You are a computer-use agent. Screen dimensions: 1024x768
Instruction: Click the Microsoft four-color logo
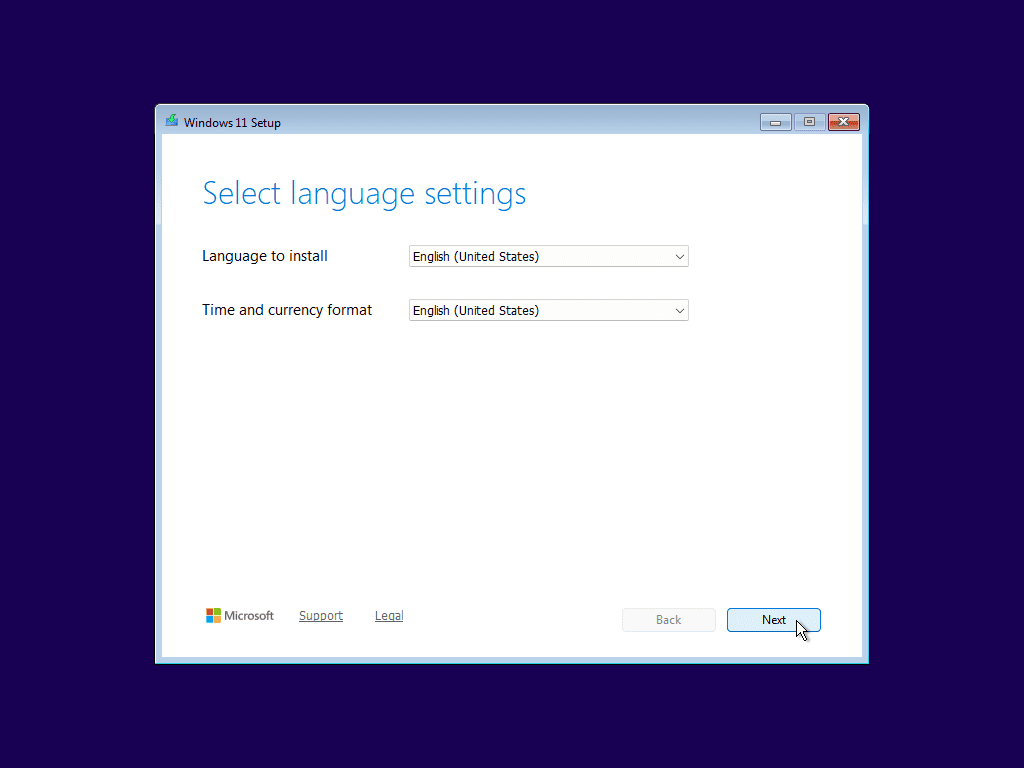(x=213, y=616)
